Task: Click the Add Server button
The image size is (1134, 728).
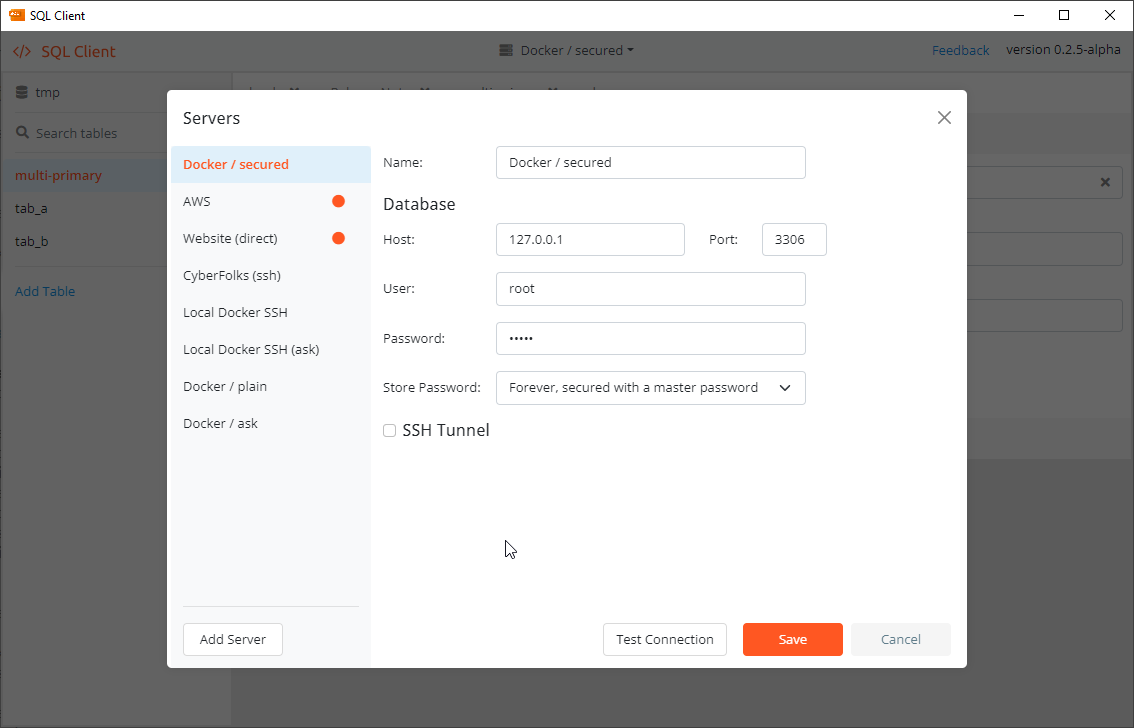Action: 233,639
